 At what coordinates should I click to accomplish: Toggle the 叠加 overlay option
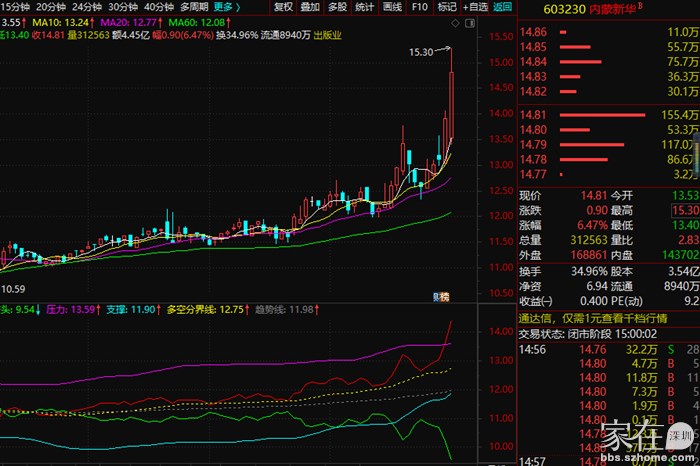(310, 6)
